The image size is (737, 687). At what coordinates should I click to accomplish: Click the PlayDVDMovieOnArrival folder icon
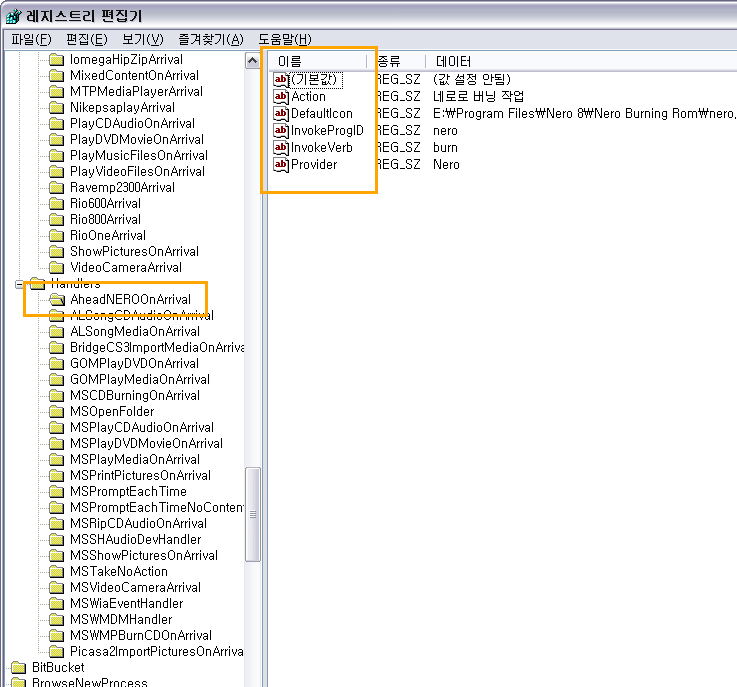point(56,140)
